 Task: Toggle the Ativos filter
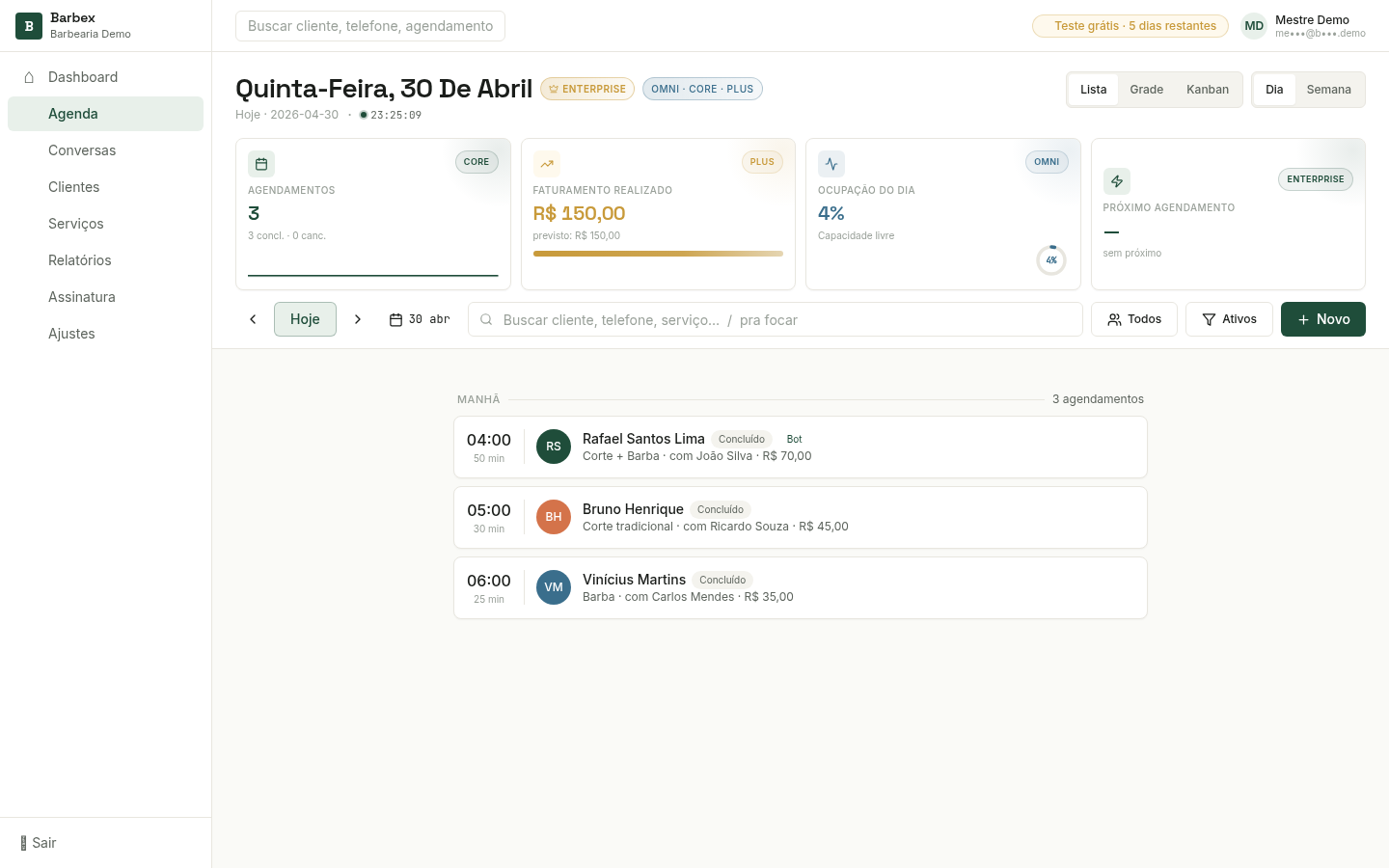tap(1229, 319)
